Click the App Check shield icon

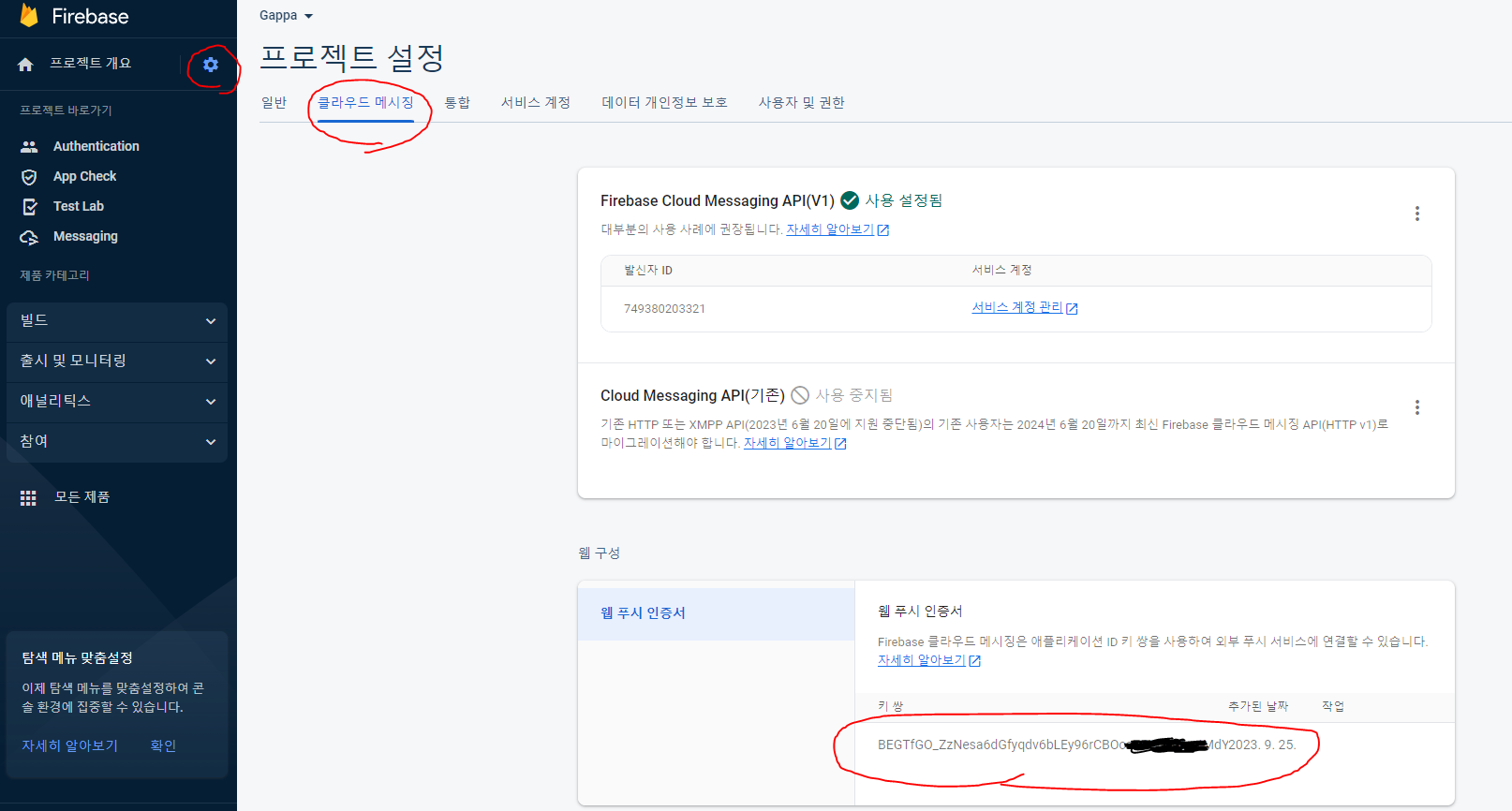click(x=29, y=177)
